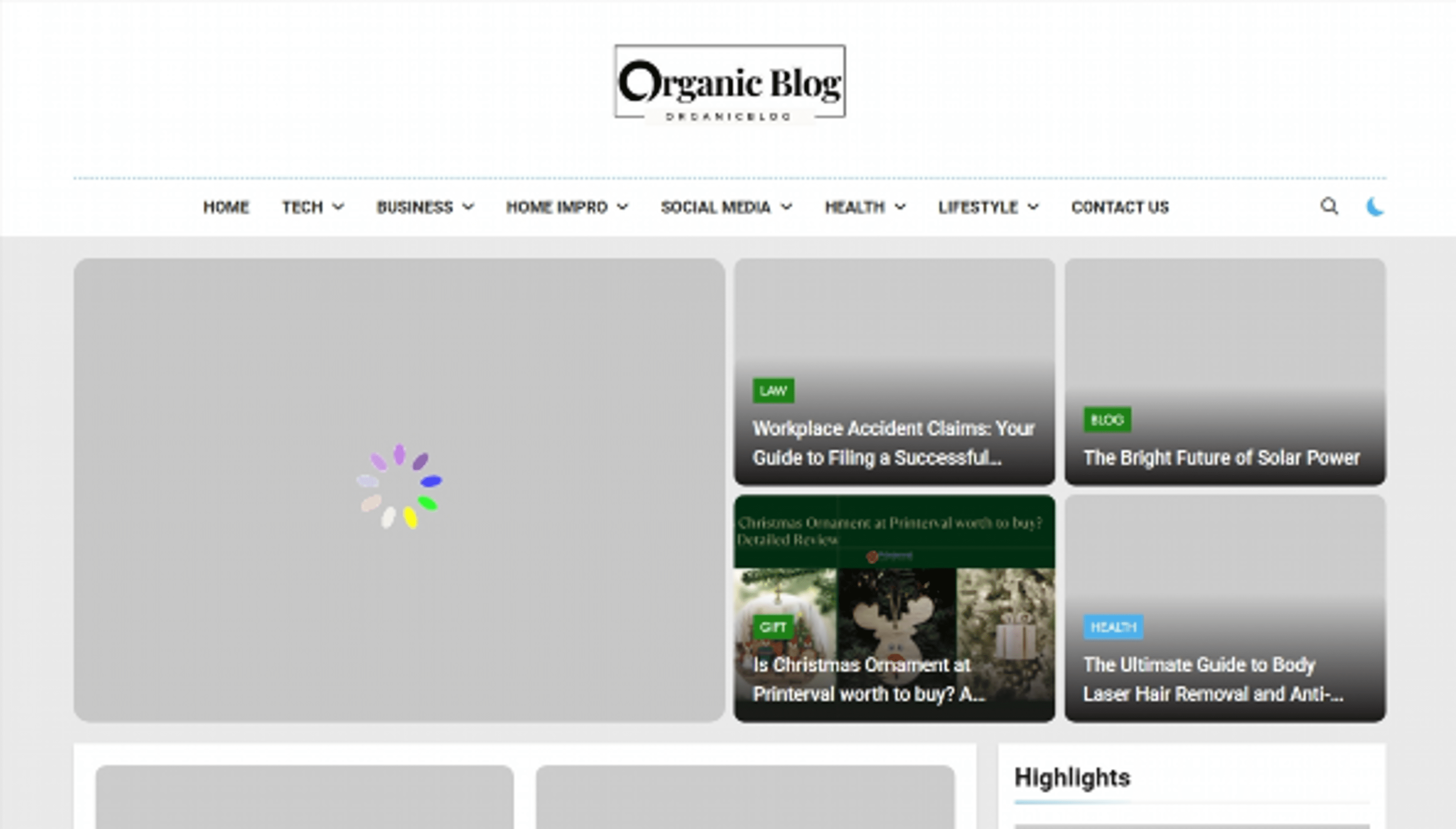Toggle dark mode with the moon icon
Image resolution: width=1456 pixels, height=829 pixels.
[1376, 207]
